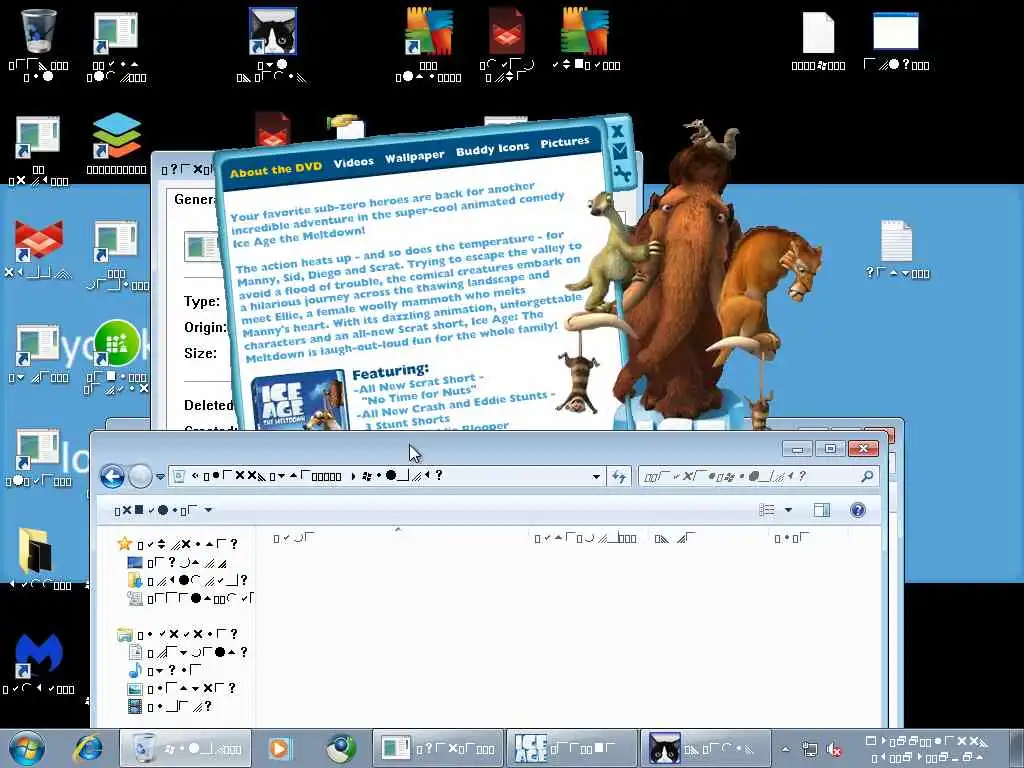The width and height of the screenshot is (1024, 768).
Task: Click inside the Explorer search field
Action: [x=748, y=476]
